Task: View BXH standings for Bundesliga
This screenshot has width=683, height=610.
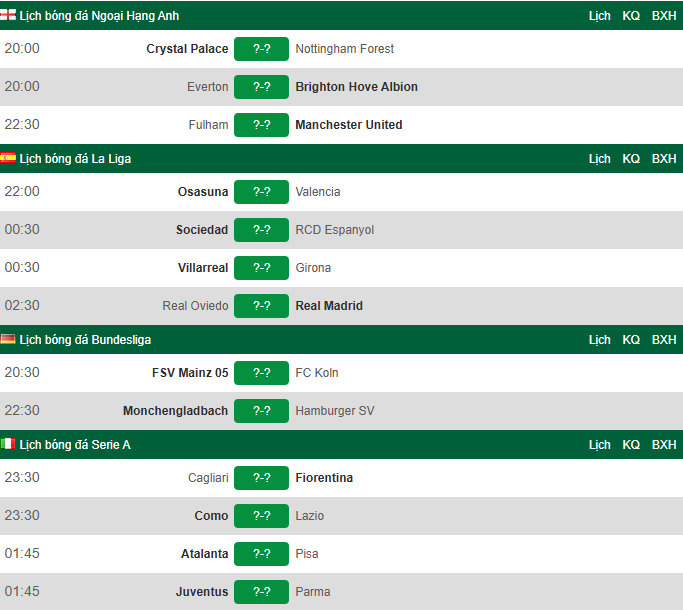Action: tap(664, 339)
